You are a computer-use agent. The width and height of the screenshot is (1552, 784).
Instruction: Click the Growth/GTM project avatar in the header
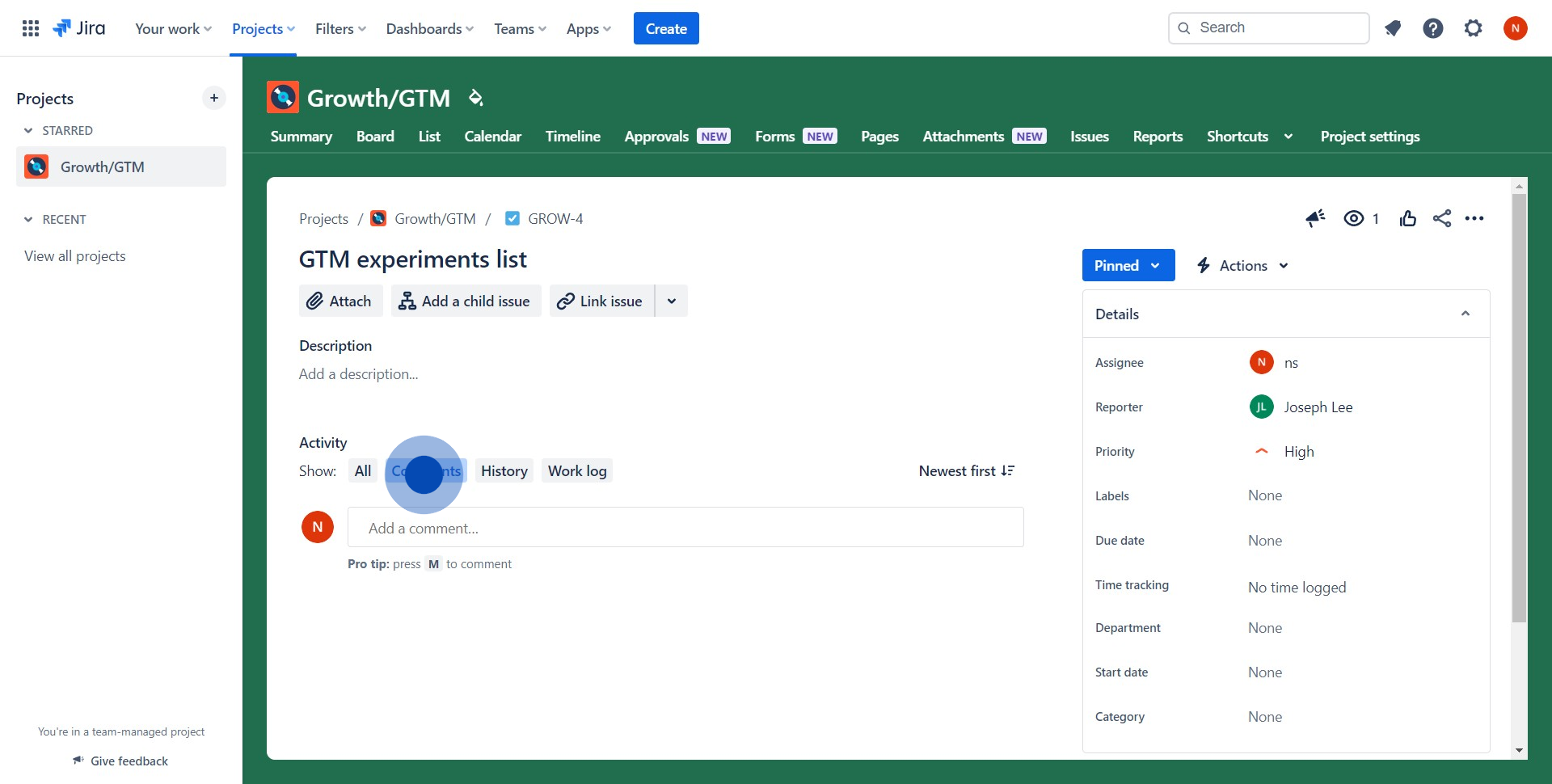pyautogui.click(x=283, y=97)
